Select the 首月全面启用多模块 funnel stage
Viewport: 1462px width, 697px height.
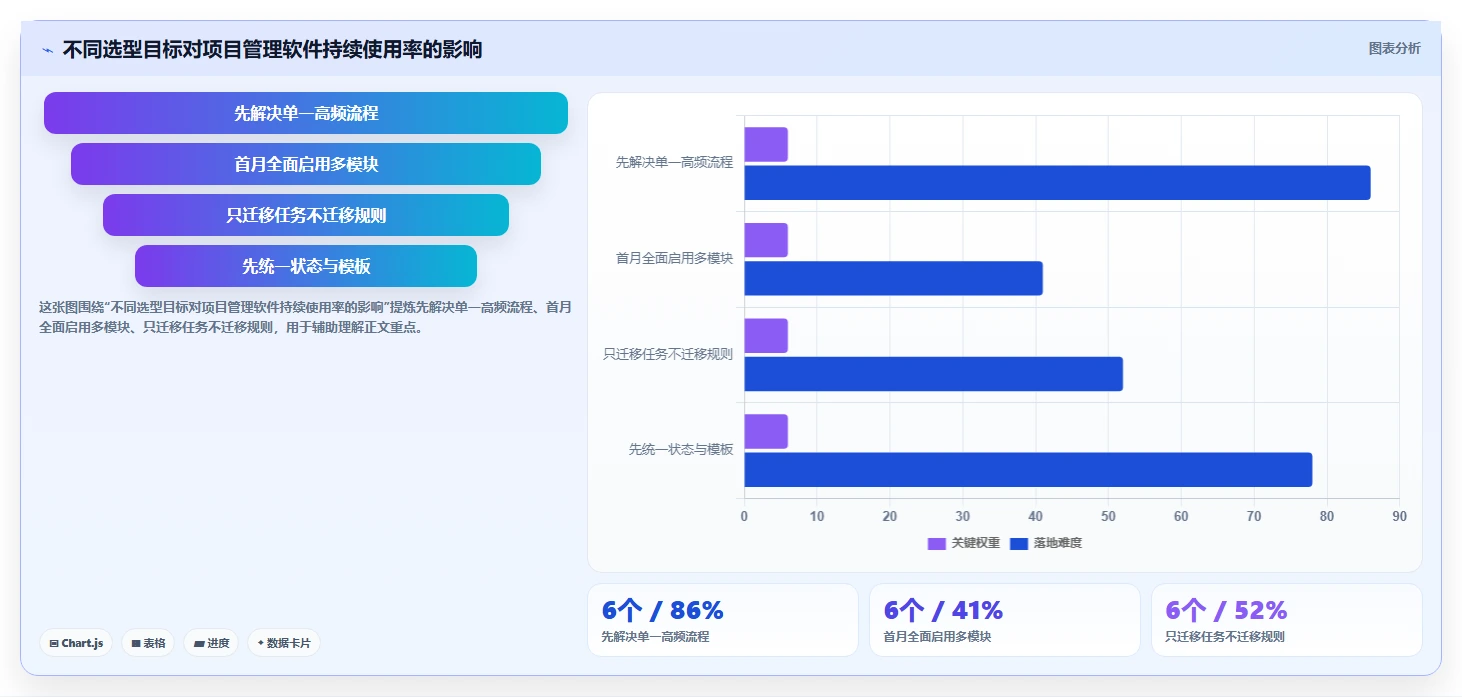click(x=306, y=164)
